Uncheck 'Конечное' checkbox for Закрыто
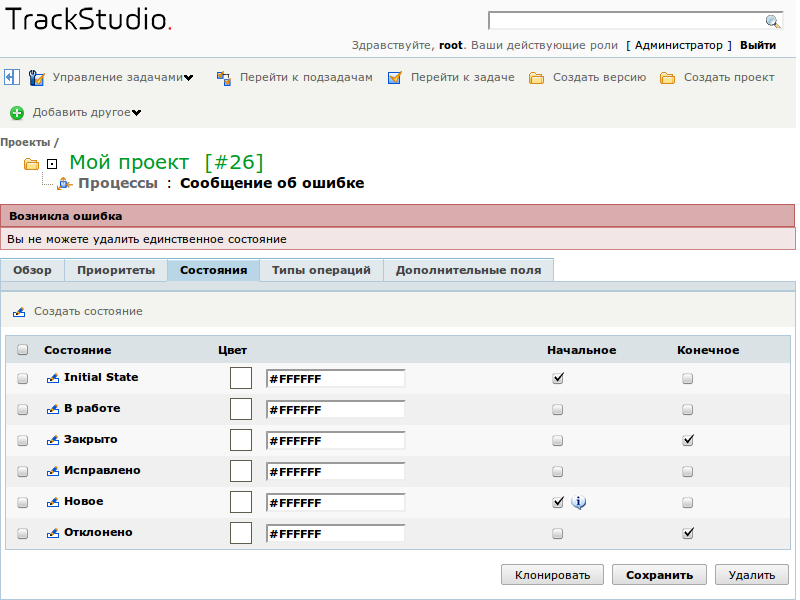Viewport: 800px width, 600px height. [688, 440]
